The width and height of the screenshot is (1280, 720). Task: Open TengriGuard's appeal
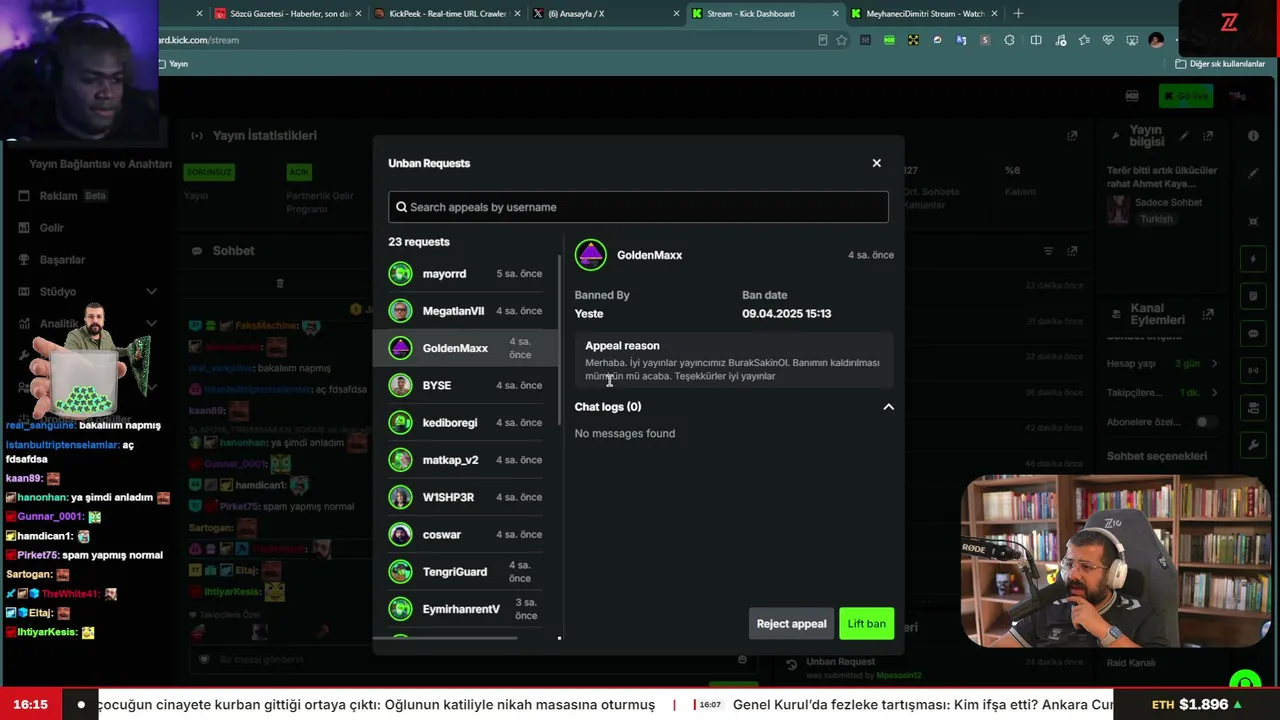coord(465,571)
